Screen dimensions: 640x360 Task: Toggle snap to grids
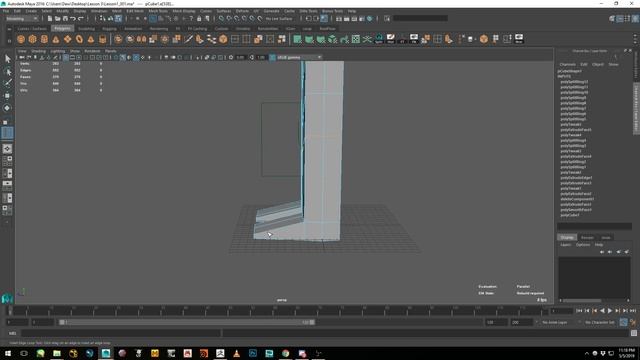[x=222, y=18]
